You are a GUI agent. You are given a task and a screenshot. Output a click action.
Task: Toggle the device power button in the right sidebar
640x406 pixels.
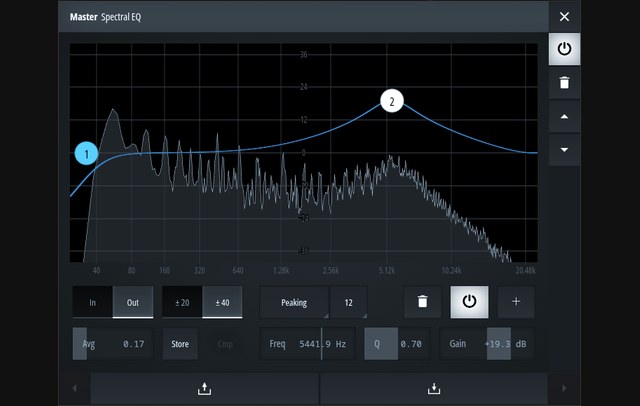pyautogui.click(x=564, y=49)
